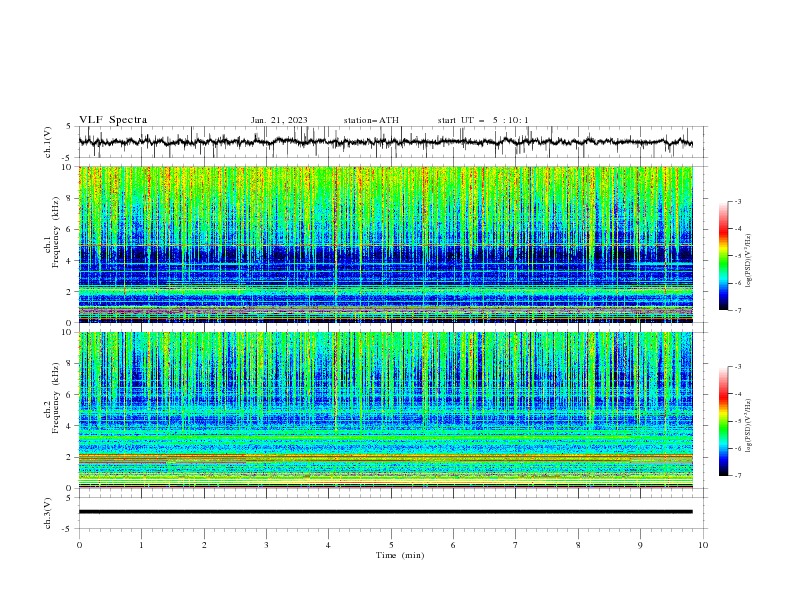Click time axis tick label "1"

[141, 545]
